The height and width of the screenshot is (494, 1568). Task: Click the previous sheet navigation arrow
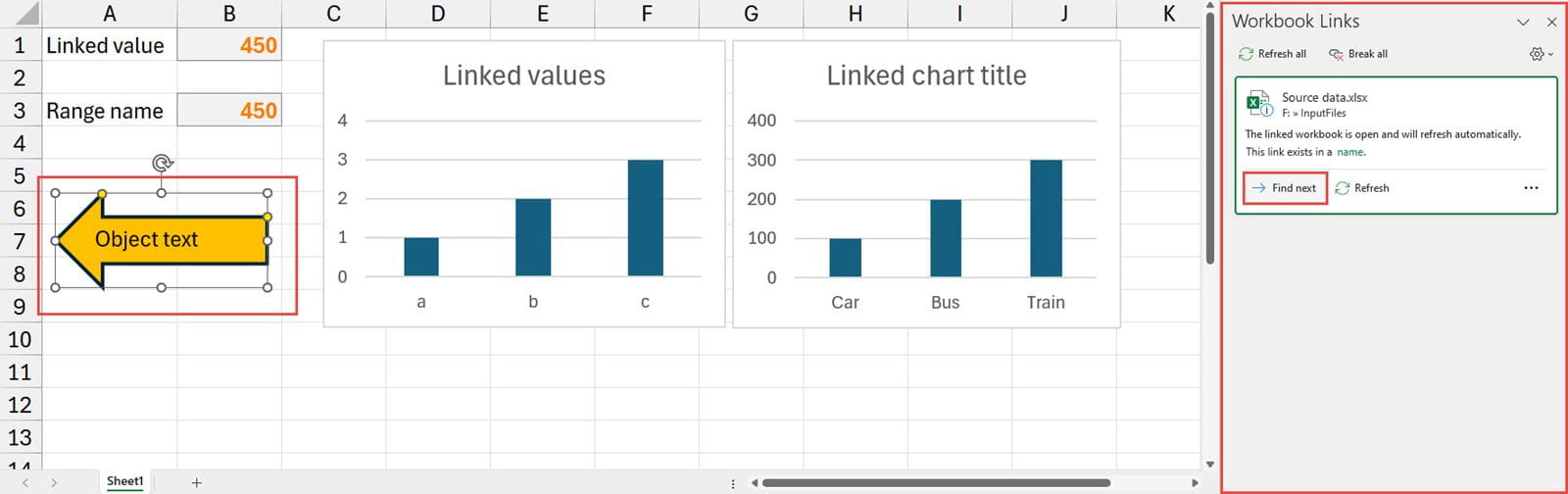point(25,482)
